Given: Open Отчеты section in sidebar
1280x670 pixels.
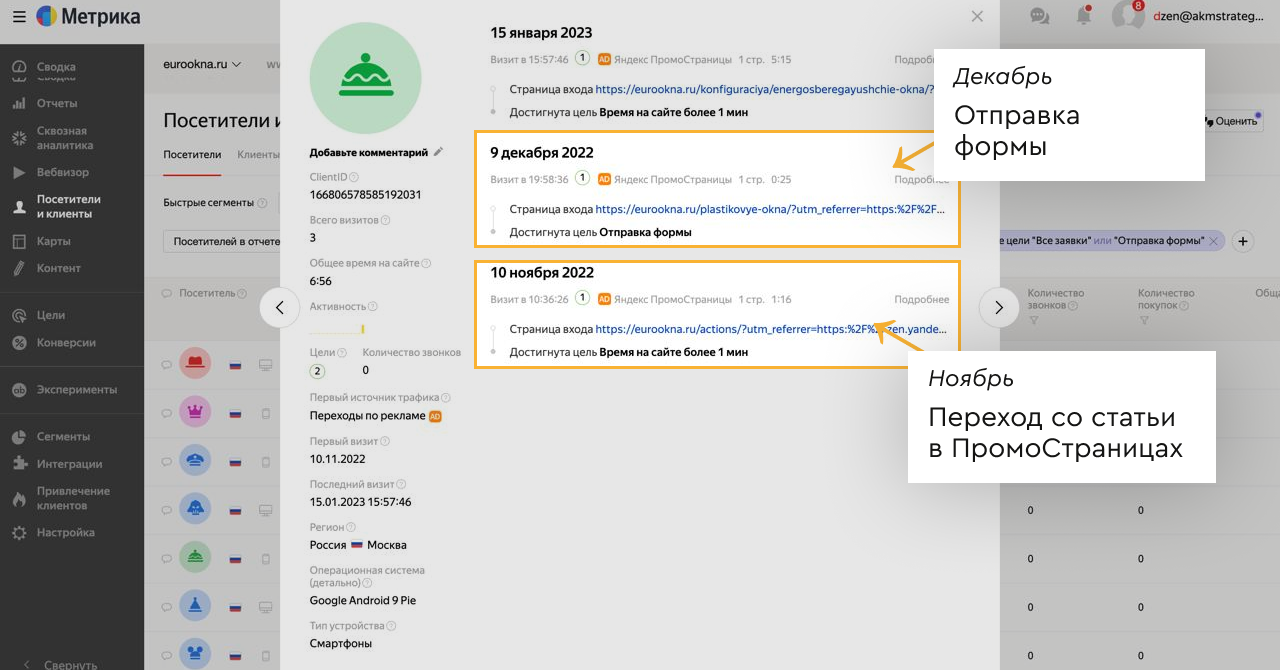Looking at the screenshot, I should [x=57, y=103].
